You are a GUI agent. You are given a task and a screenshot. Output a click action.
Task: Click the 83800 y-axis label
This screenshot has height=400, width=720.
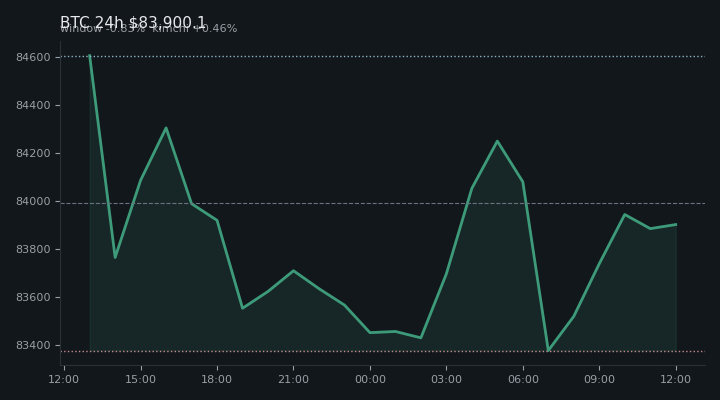[x=33, y=249]
